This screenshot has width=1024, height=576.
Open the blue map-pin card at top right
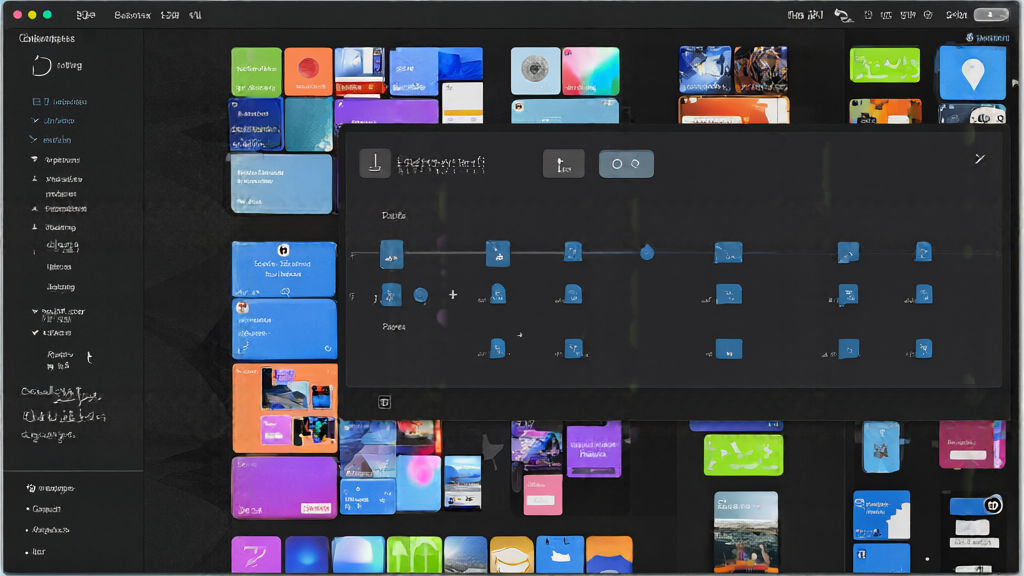point(972,73)
